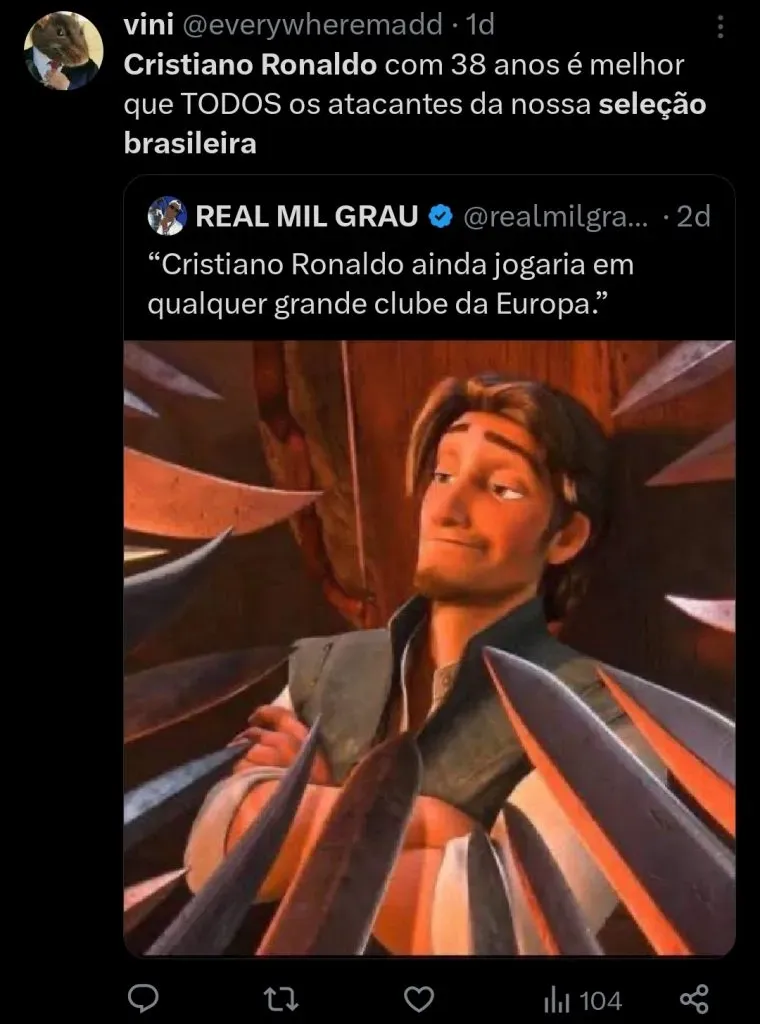Click the 1d timestamp on vini's tweet
The image size is (760, 1024).
(479, 26)
